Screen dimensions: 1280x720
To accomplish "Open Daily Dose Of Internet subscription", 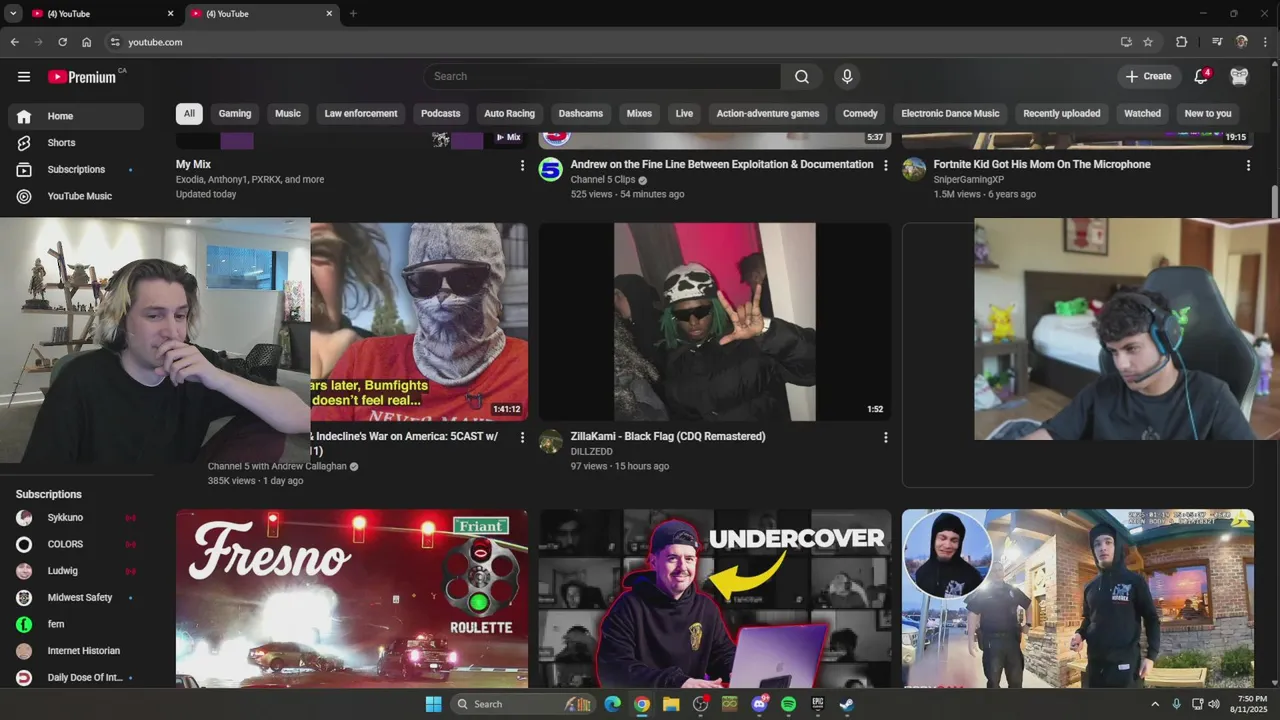I will [x=76, y=678].
